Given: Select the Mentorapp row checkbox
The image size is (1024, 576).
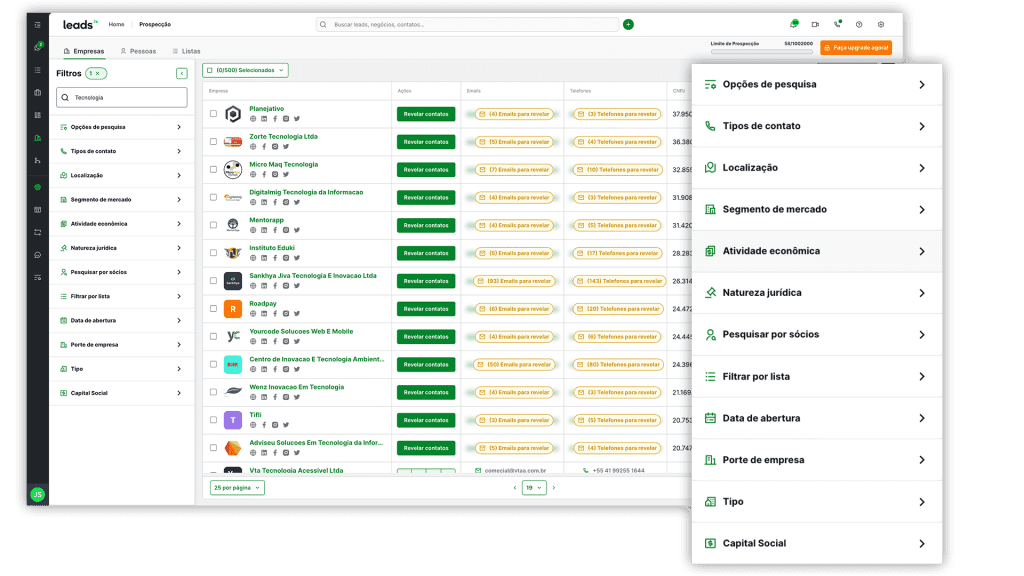Looking at the screenshot, I should click(x=214, y=225).
